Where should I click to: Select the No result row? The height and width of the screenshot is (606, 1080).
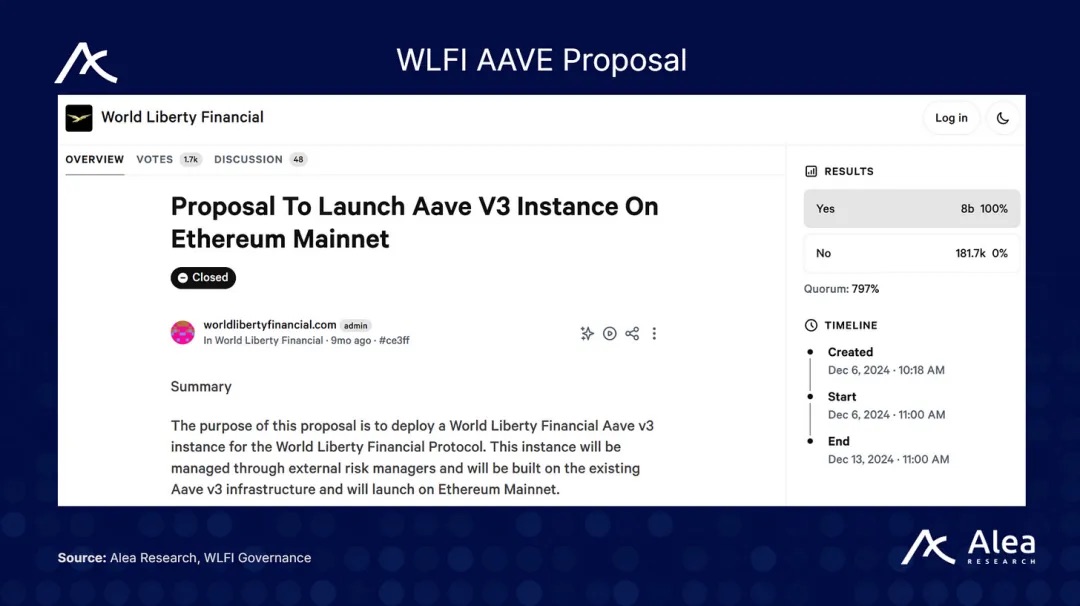coord(911,253)
